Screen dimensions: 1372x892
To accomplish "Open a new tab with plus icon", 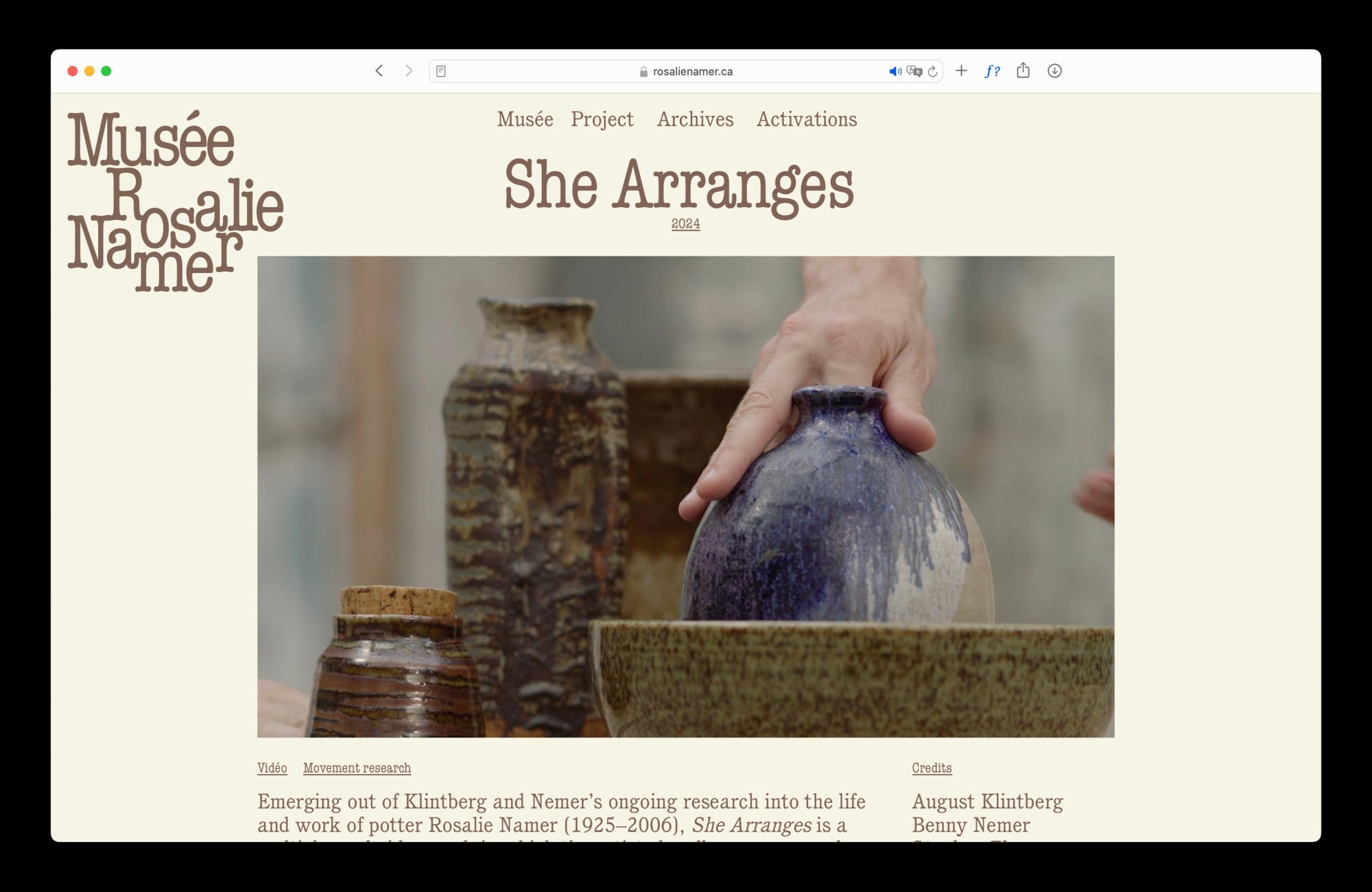I will click(x=961, y=71).
